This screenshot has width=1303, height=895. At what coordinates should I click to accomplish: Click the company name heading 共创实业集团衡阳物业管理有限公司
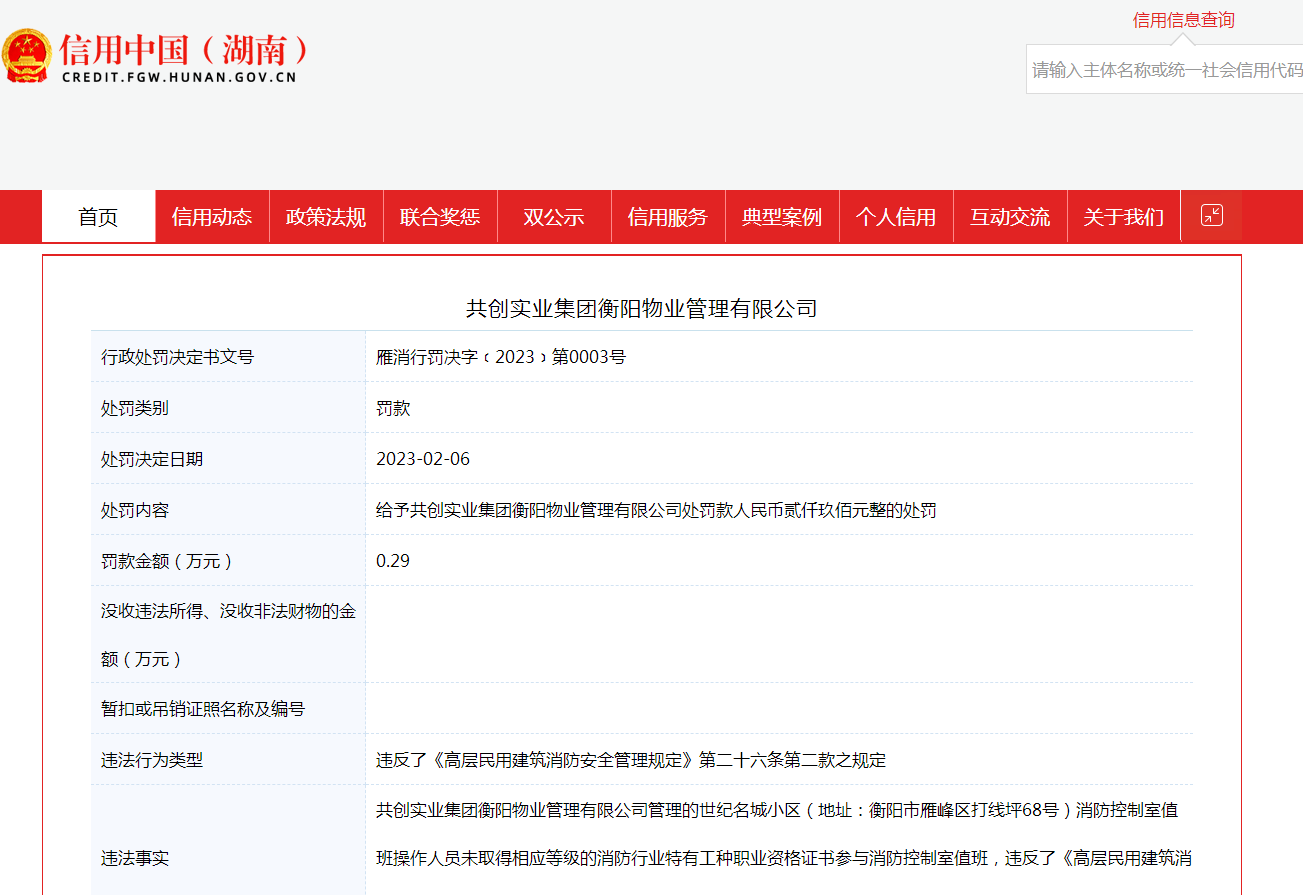pyautogui.click(x=642, y=309)
